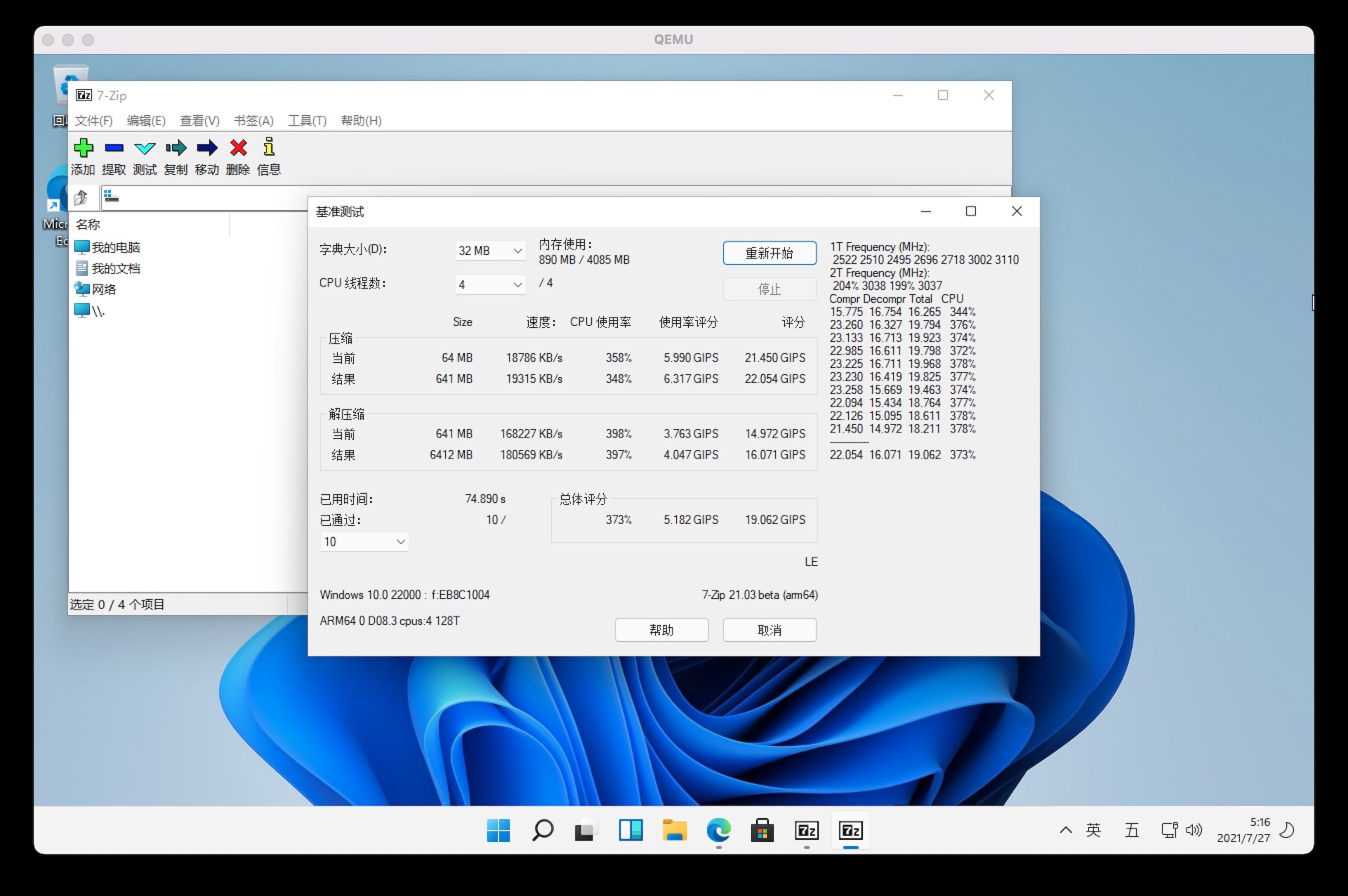This screenshot has height=896, width=1348.
Task: Open the passes count dropdown showing 10
Action: tap(364, 541)
